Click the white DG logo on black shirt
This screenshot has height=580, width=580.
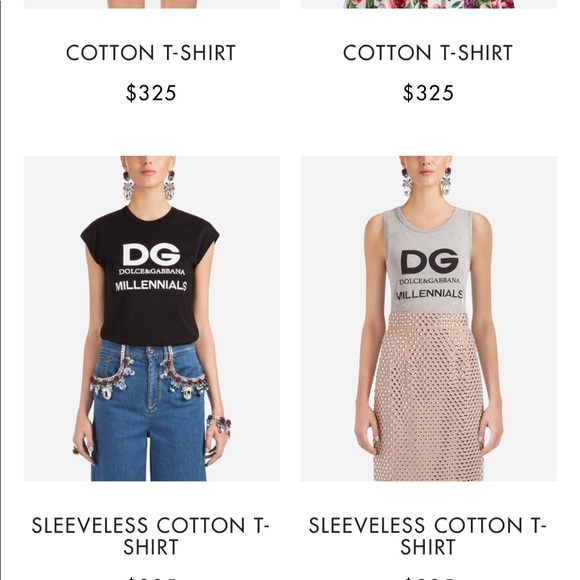click(x=151, y=254)
